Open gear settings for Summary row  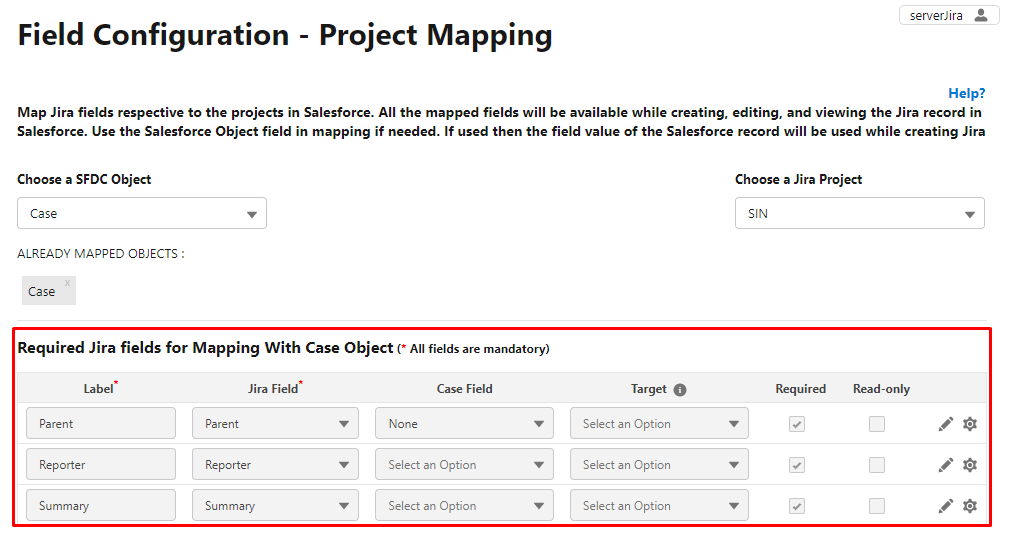click(x=970, y=506)
